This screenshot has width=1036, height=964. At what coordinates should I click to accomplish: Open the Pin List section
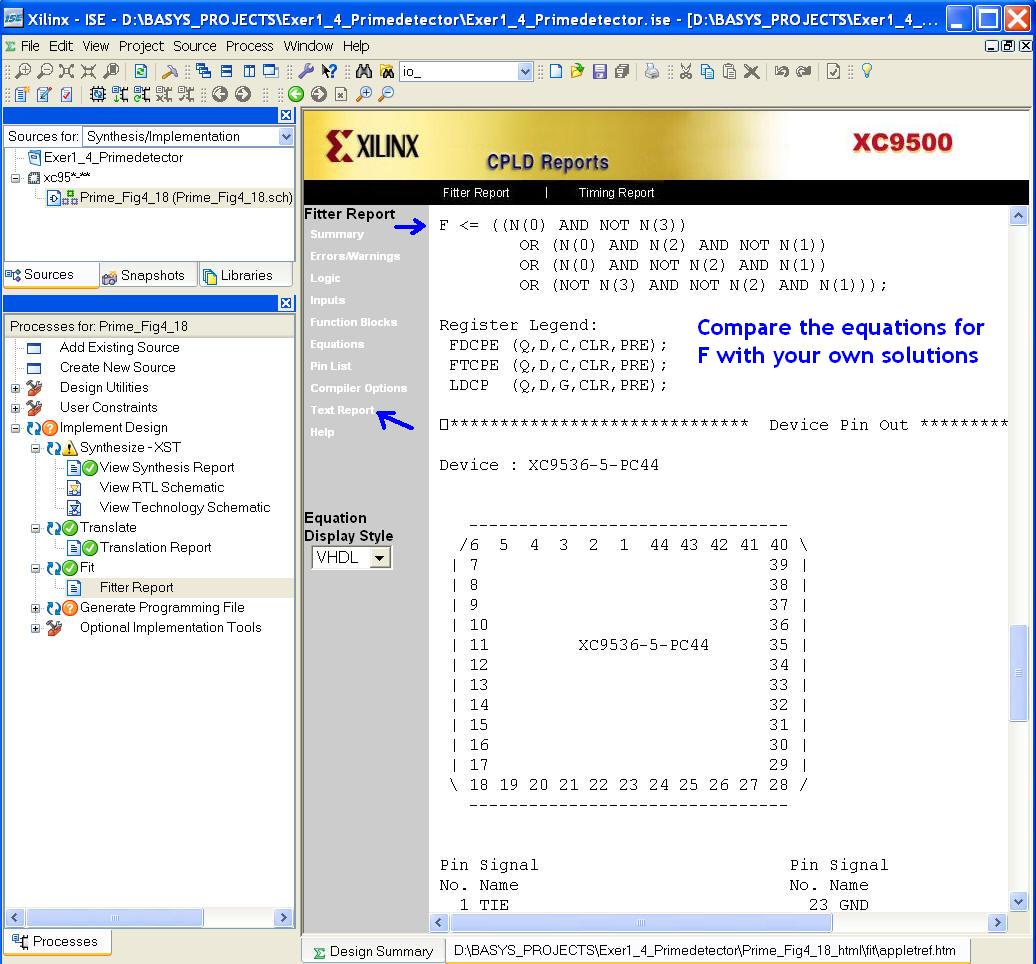(330, 366)
